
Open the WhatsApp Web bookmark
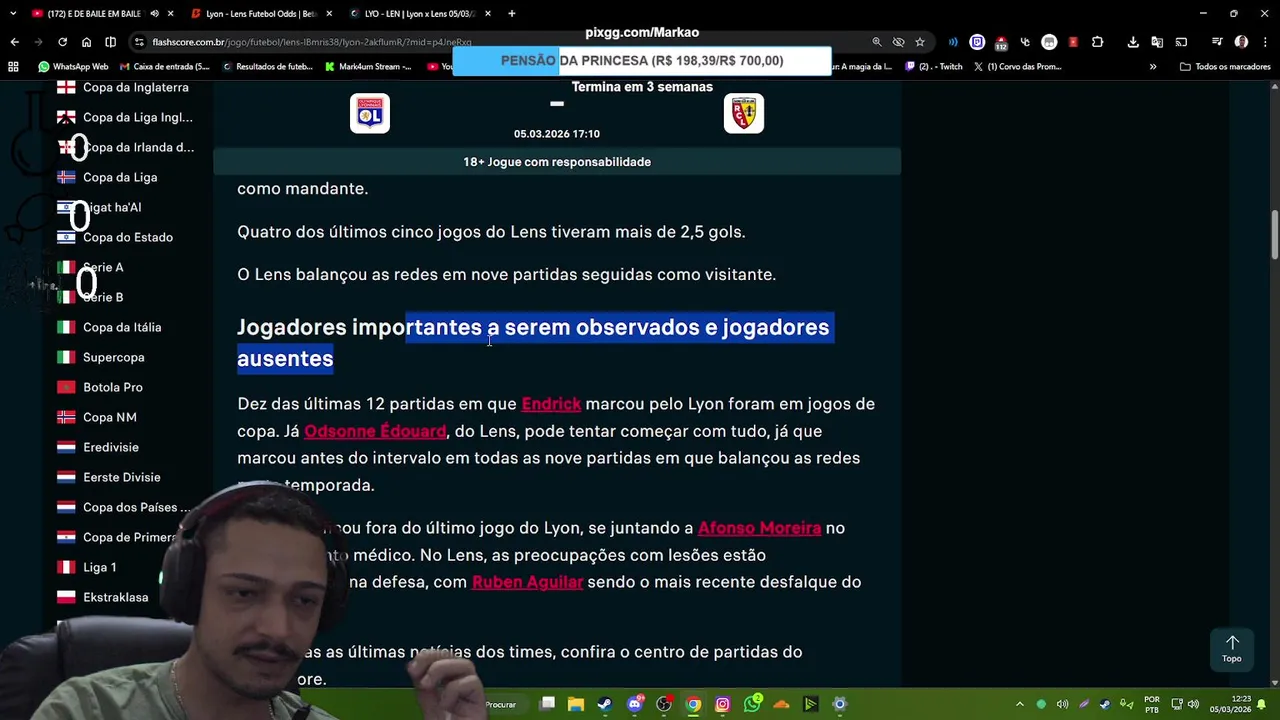click(73, 67)
